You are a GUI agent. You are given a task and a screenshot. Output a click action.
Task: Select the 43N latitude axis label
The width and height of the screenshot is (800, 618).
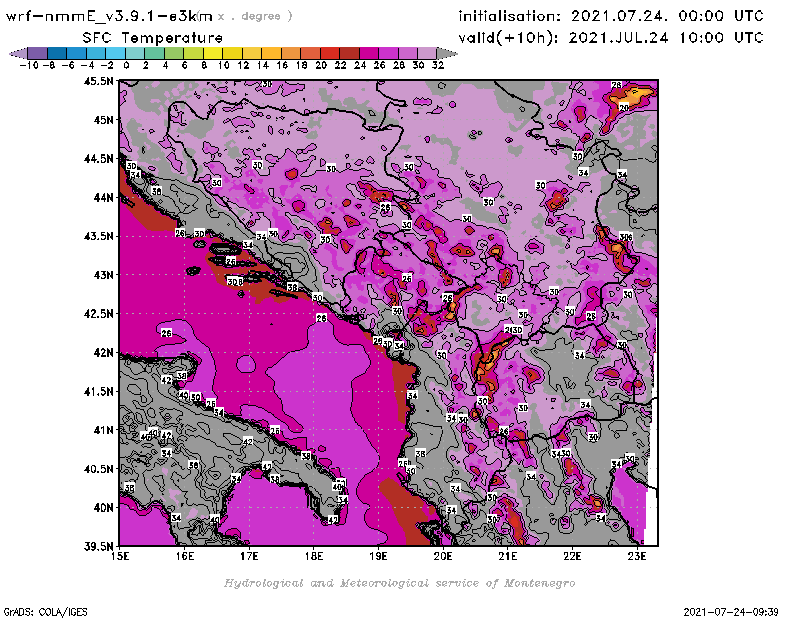(x=104, y=275)
